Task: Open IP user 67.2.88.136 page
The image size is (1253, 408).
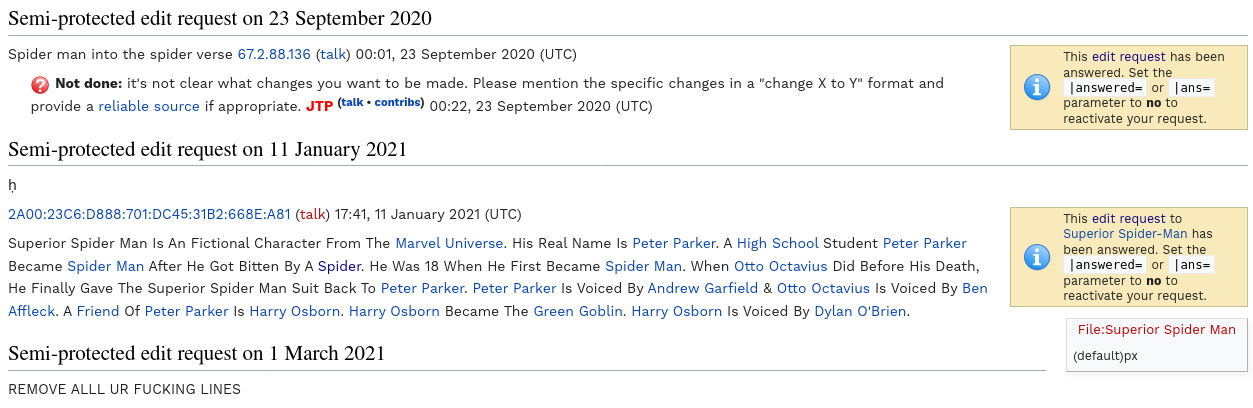Action: pyautogui.click(x=273, y=54)
